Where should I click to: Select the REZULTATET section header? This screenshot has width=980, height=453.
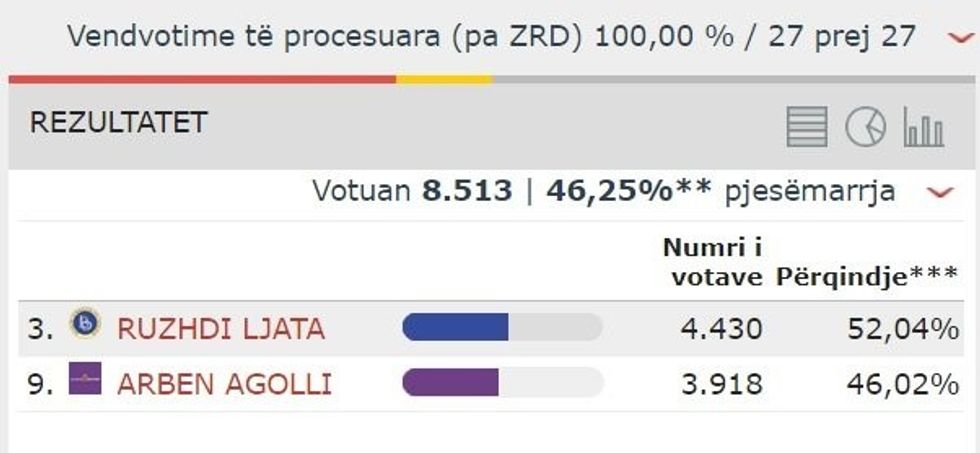(x=118, y=123)
